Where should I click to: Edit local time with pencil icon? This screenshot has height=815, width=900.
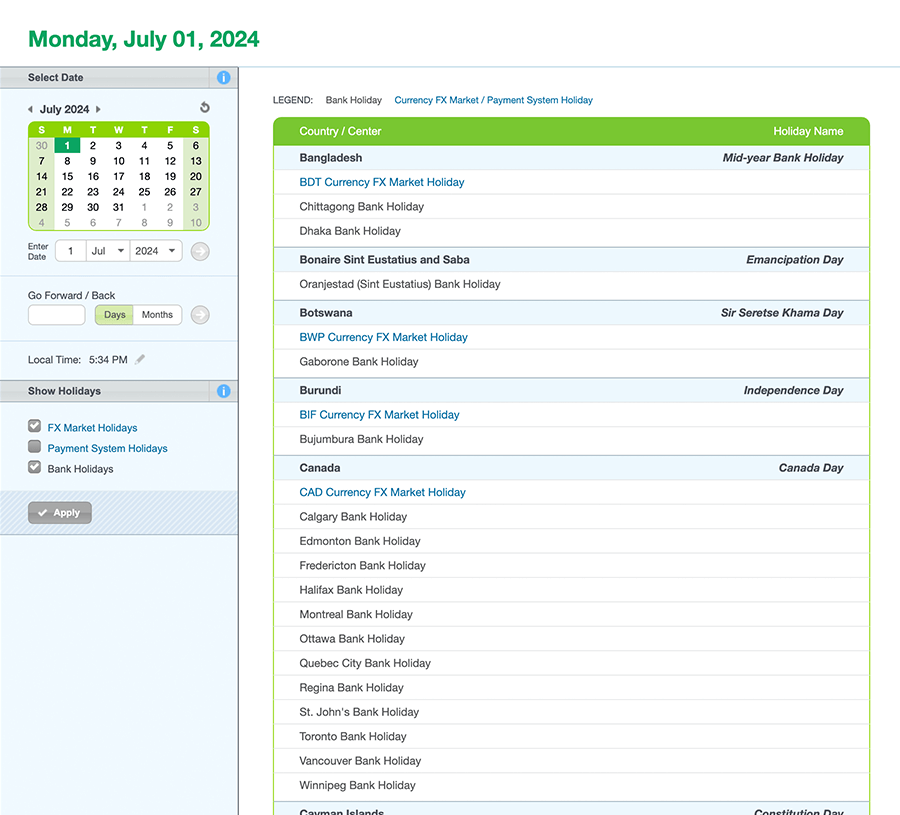click(x=140, y=359)
